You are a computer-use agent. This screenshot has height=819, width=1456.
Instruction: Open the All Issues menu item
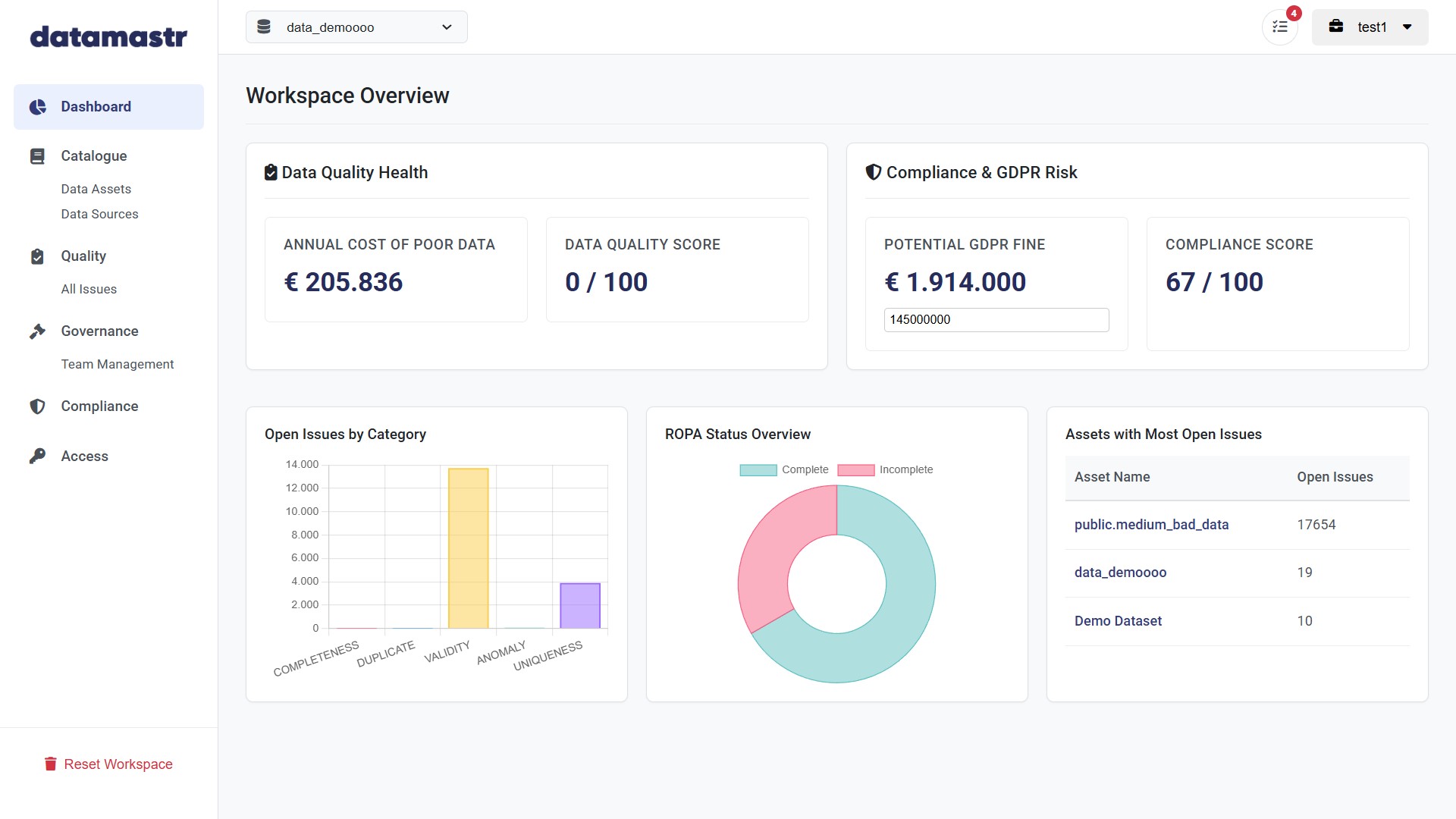click(x=89, y=290)
